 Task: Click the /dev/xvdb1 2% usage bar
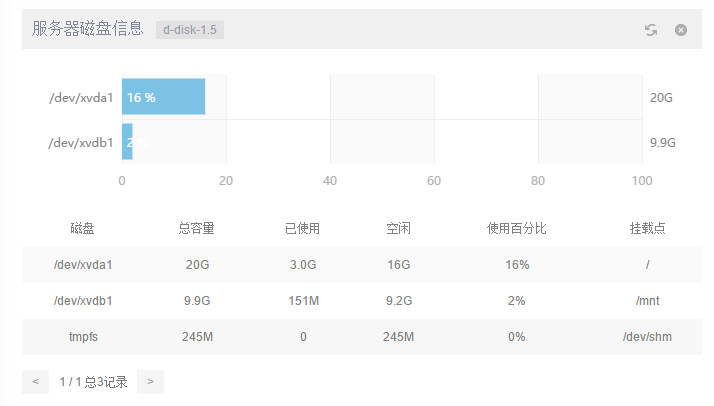[x=128, y=142]
